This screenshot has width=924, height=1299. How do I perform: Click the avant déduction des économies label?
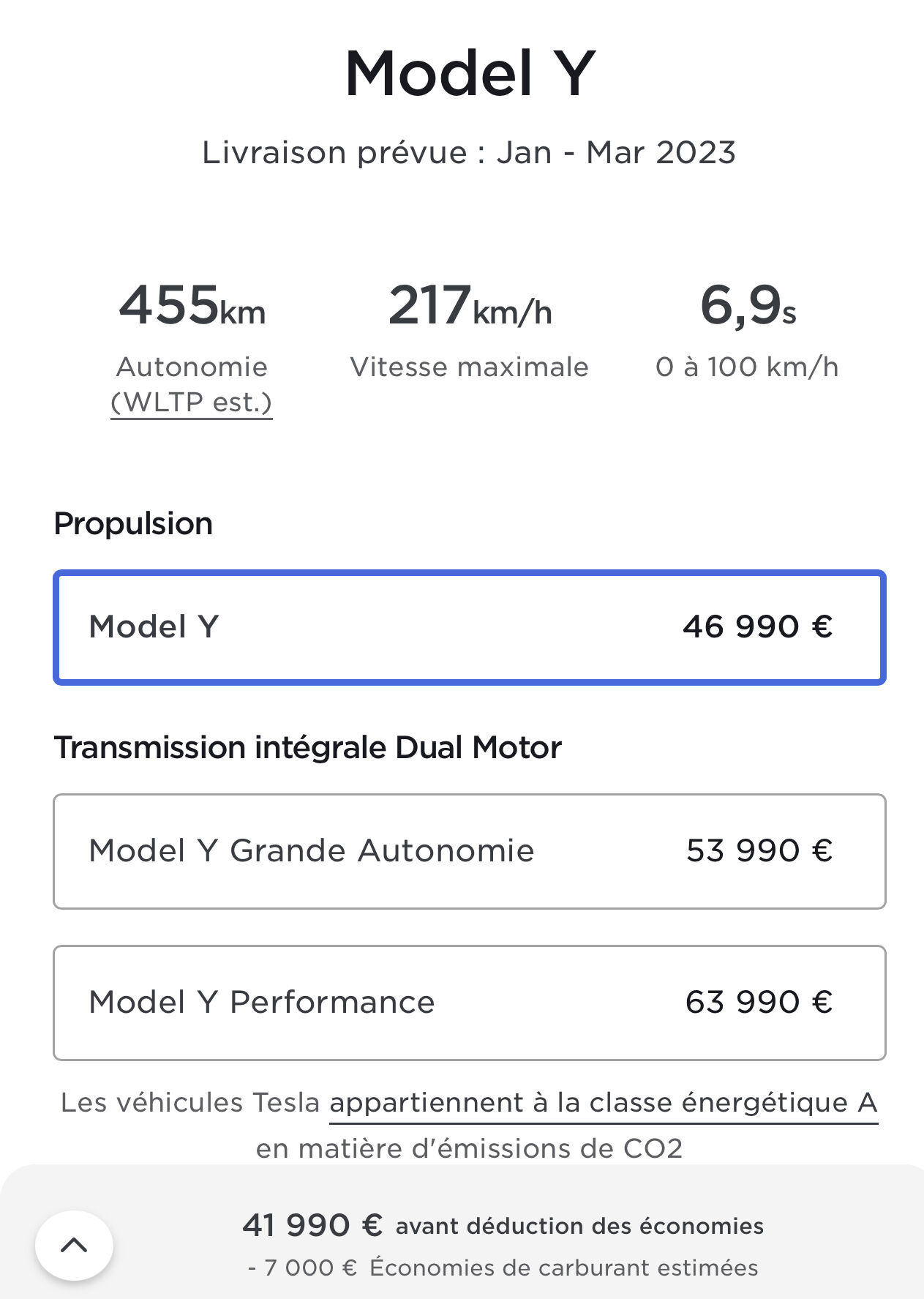pos(579,1226)
